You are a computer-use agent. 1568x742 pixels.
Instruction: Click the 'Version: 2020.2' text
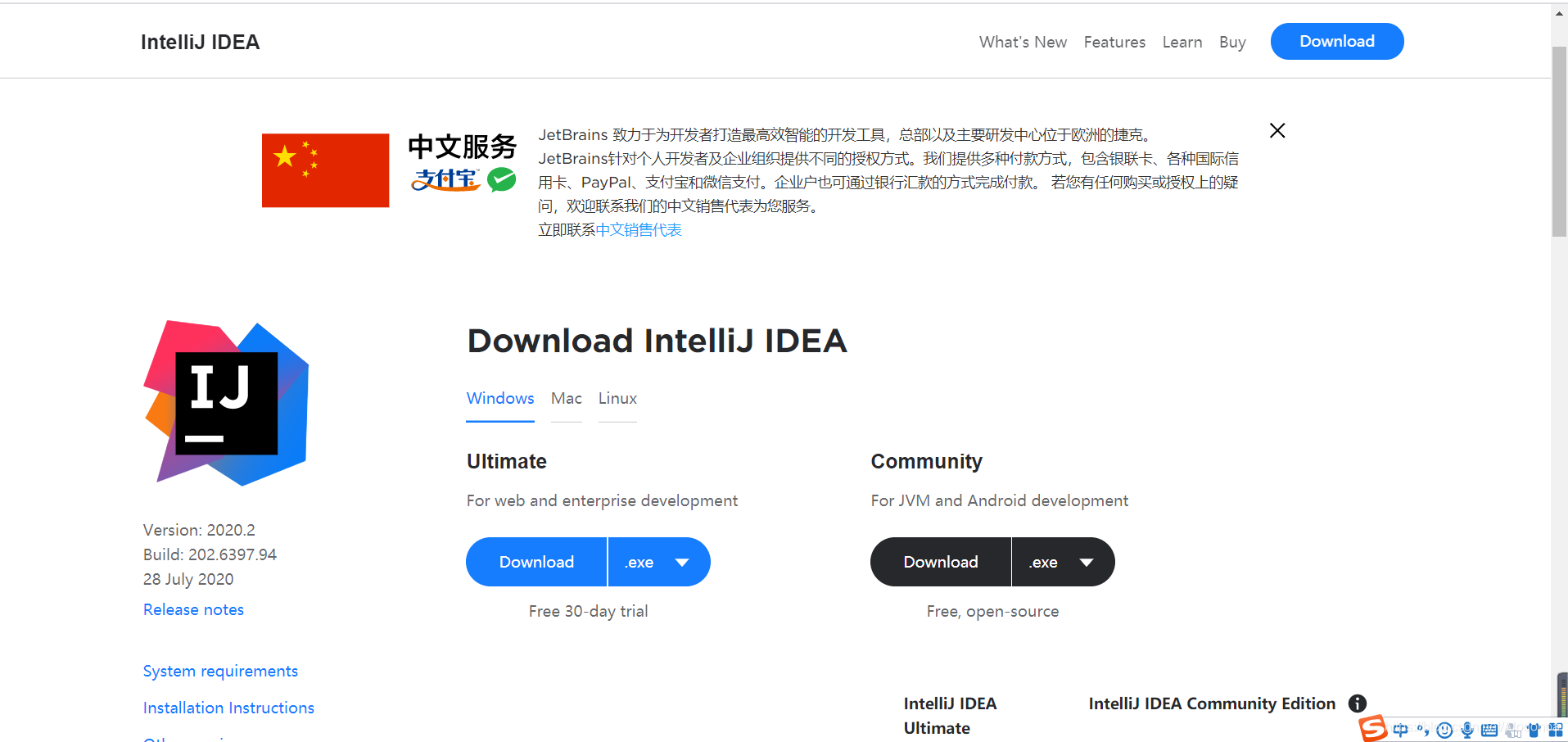tap(199, 530)
